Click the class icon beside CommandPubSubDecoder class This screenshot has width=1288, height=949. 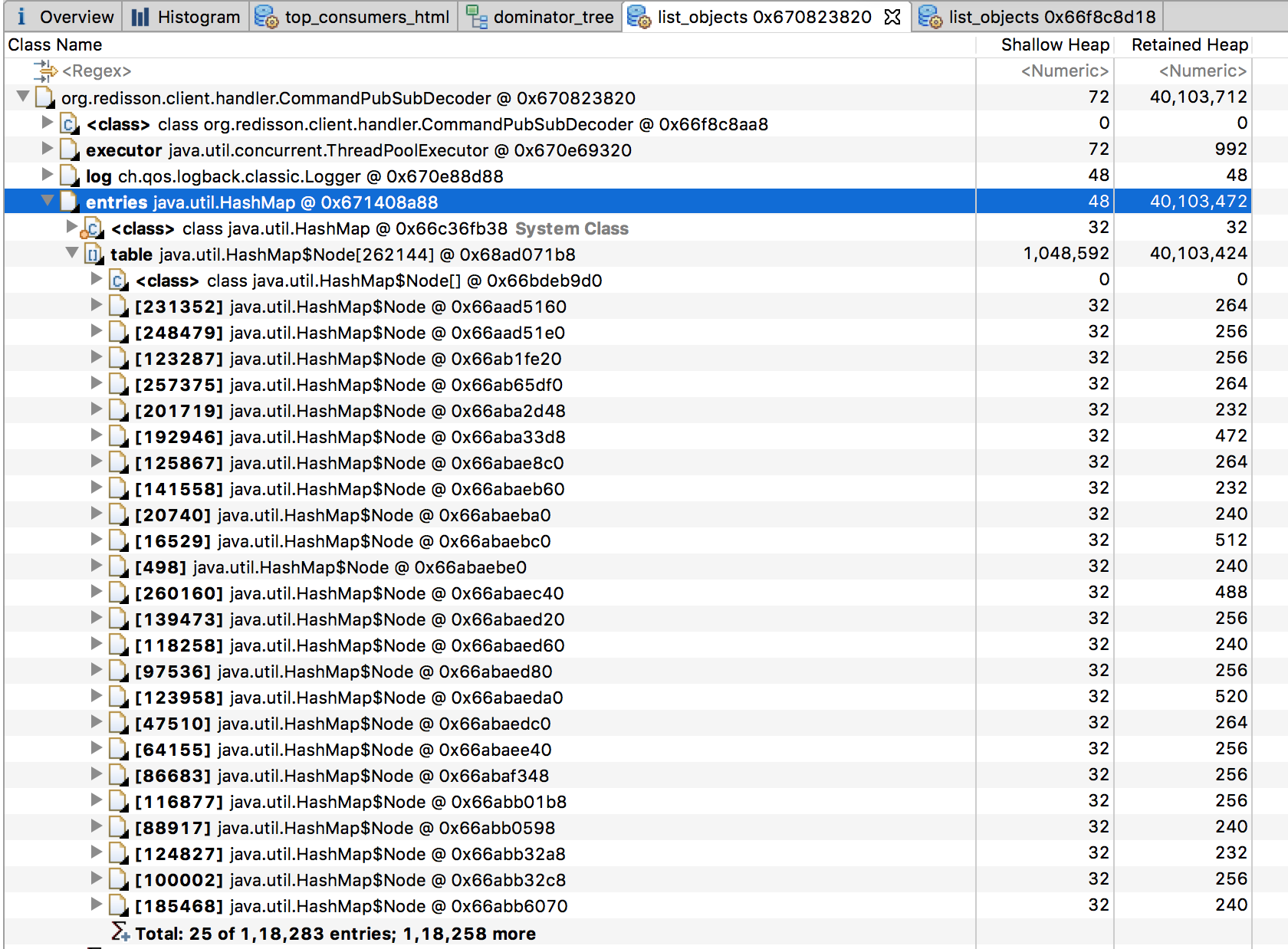pos(68,123)
